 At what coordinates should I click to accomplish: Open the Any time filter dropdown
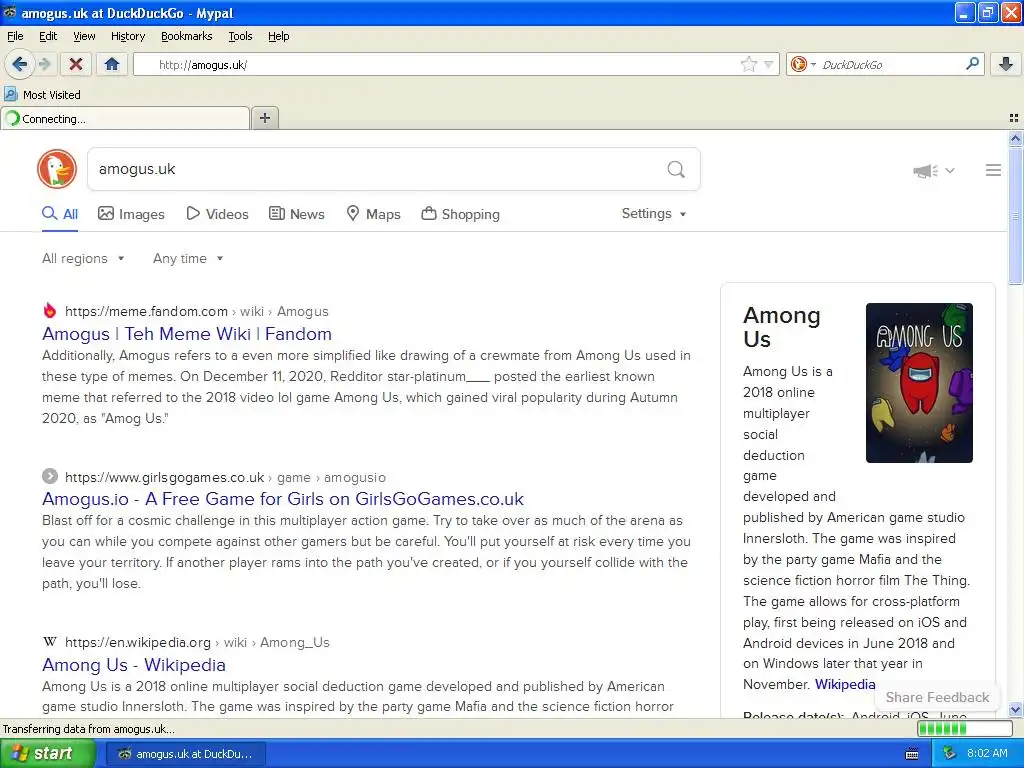[x=188, y=259]
